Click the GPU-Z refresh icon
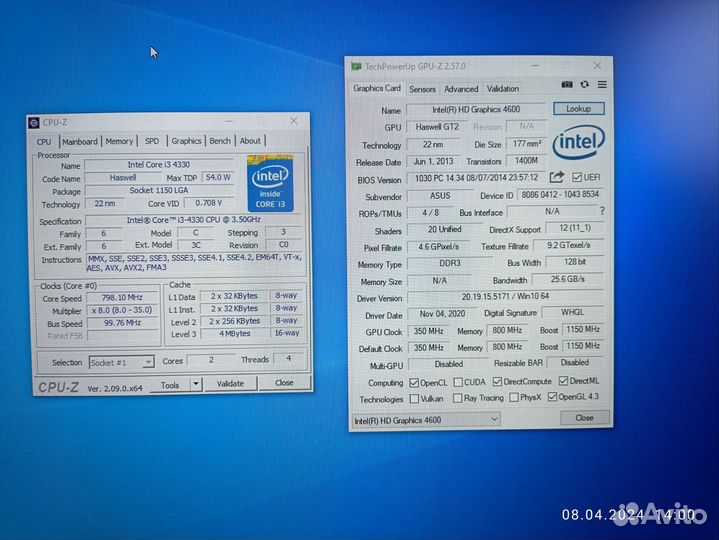The width and height of the screenshot is (719, 540). click(x=584, y=85)
